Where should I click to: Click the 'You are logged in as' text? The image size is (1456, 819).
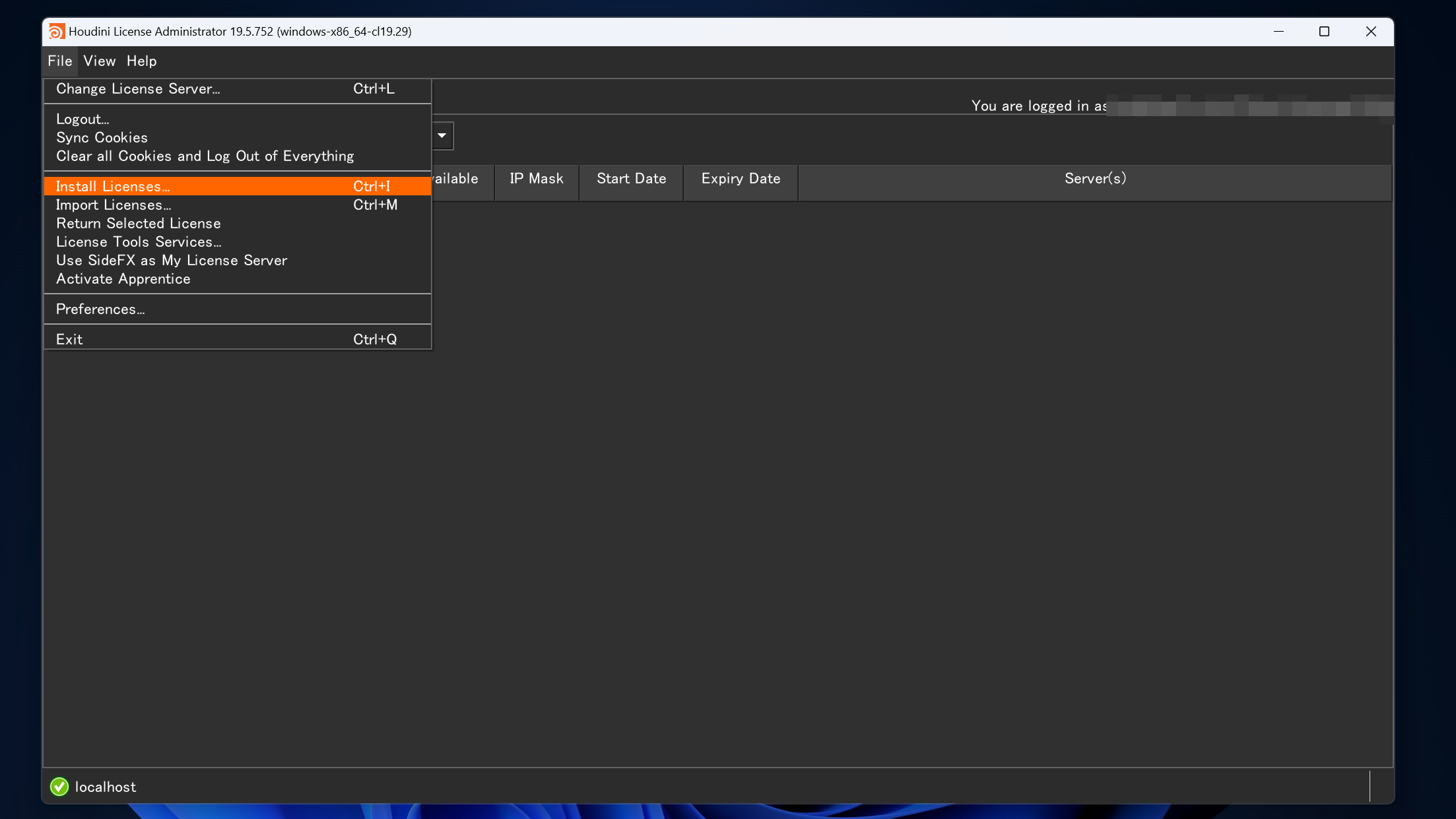tap(1039, 106)
